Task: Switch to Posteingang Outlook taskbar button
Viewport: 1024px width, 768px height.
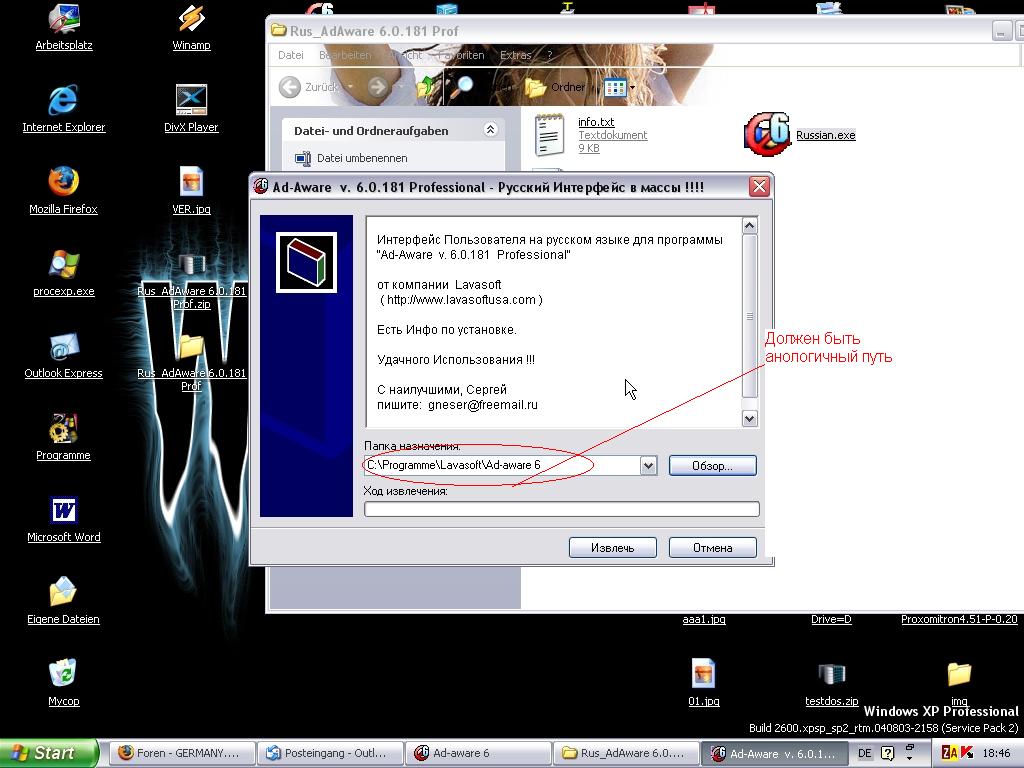Action: (330, 753)
